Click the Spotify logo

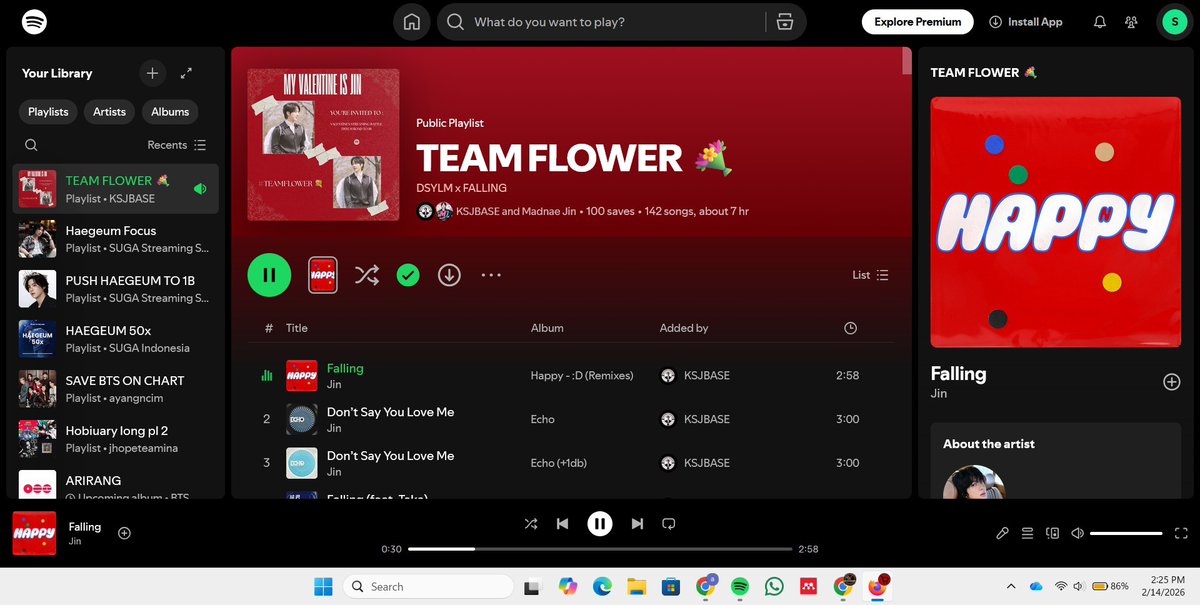34,21
